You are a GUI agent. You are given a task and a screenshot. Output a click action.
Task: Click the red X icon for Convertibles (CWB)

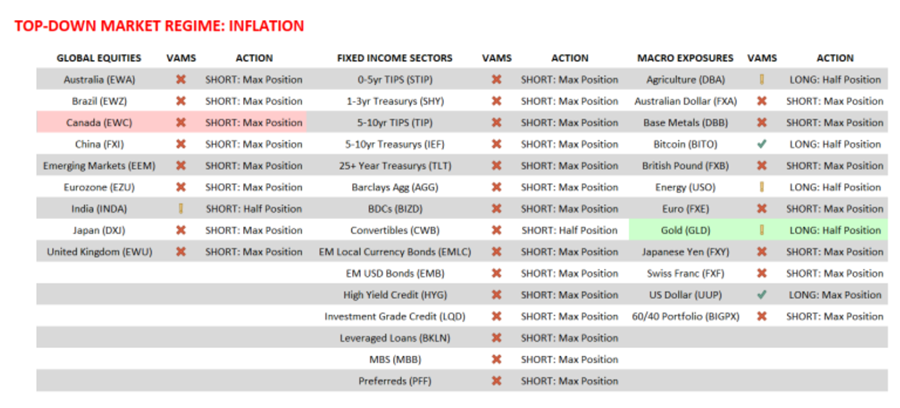[496, 230]
